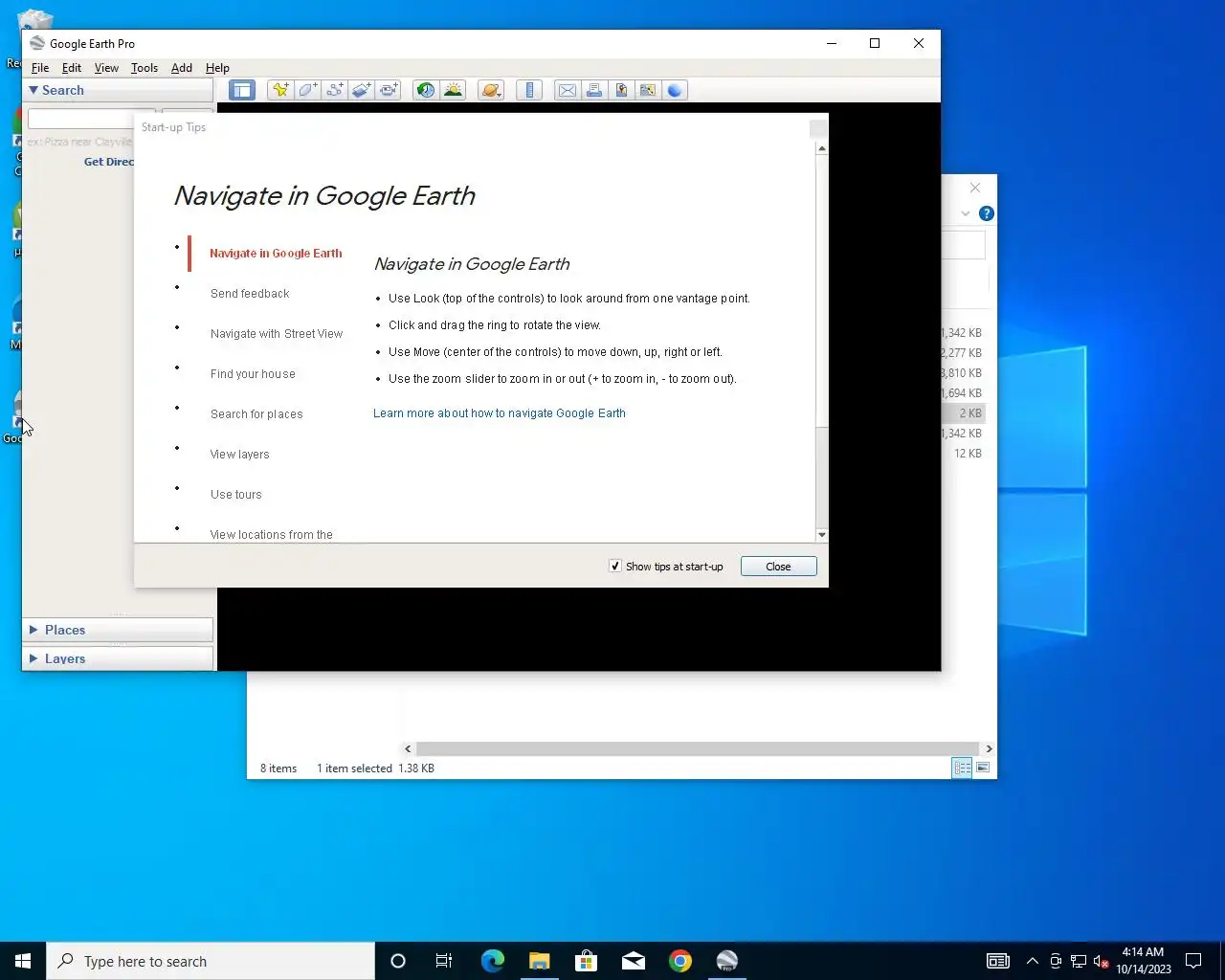Image resolution: width=1225 pixels, height=980 pixels.
Task: Open the planet switcher icon
Action: [491, 90]
